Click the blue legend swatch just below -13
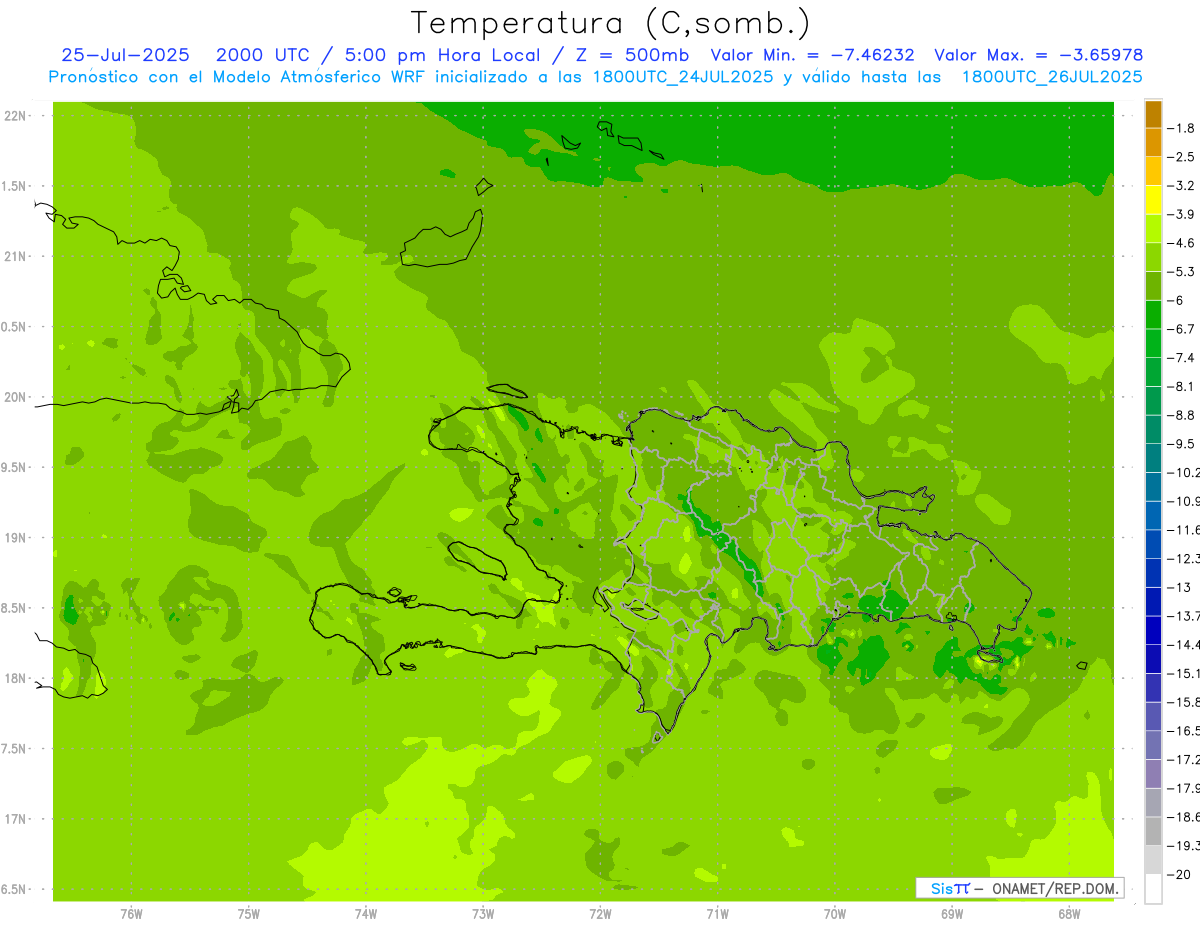Screen dimensions: 1200x927 [1153, 601]
